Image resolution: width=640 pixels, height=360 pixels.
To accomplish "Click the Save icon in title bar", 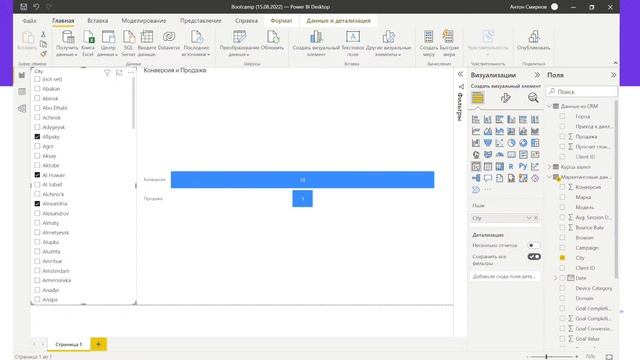I will point(24,7).
